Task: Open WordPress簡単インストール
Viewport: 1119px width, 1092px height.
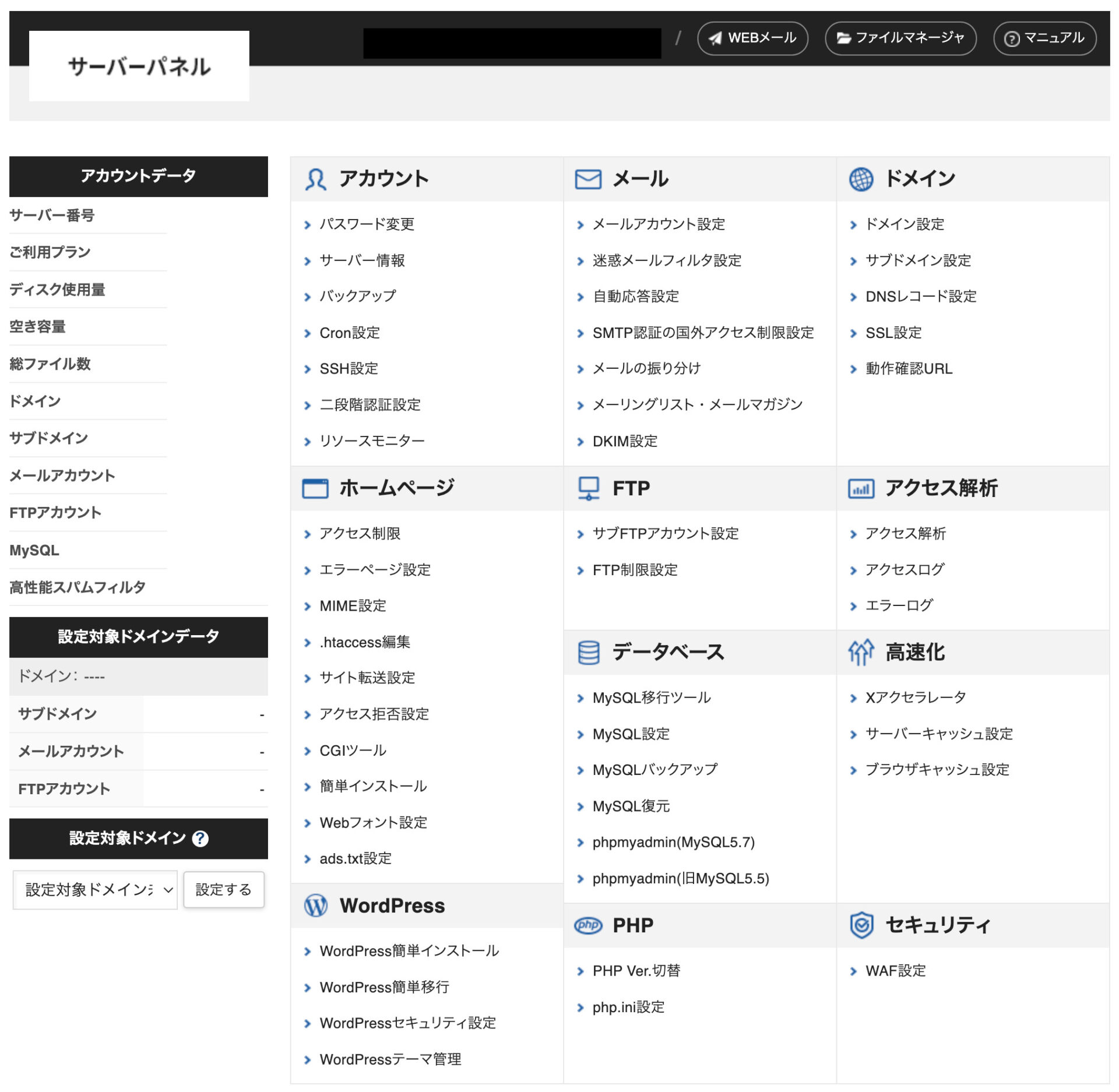Action: tap(409, 951)
